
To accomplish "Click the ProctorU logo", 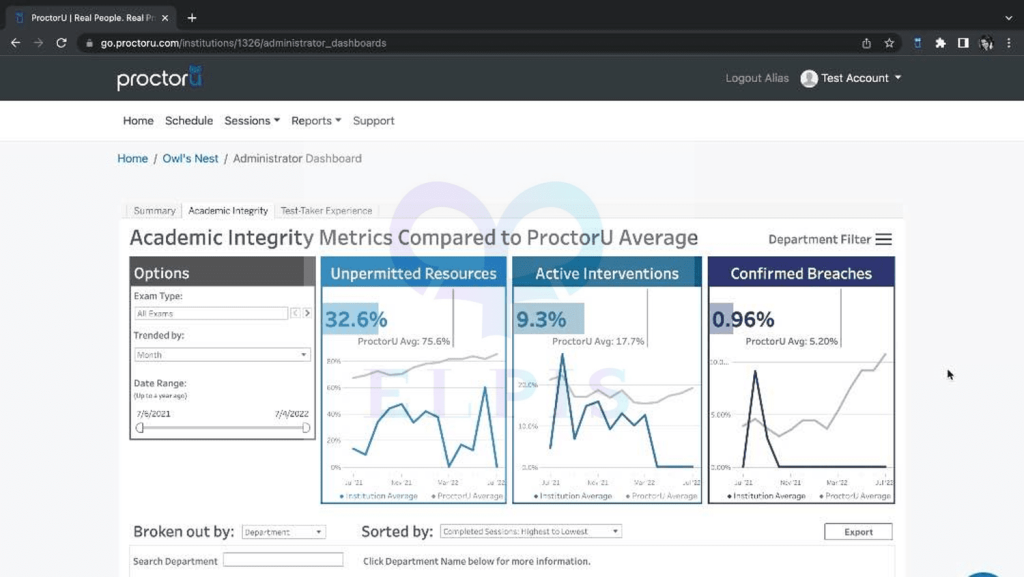I will [159, 78].
